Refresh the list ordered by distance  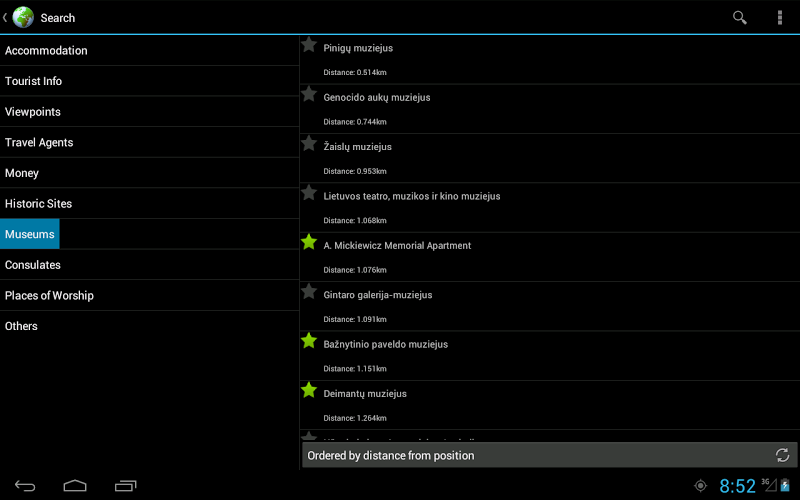coord(782,455)
